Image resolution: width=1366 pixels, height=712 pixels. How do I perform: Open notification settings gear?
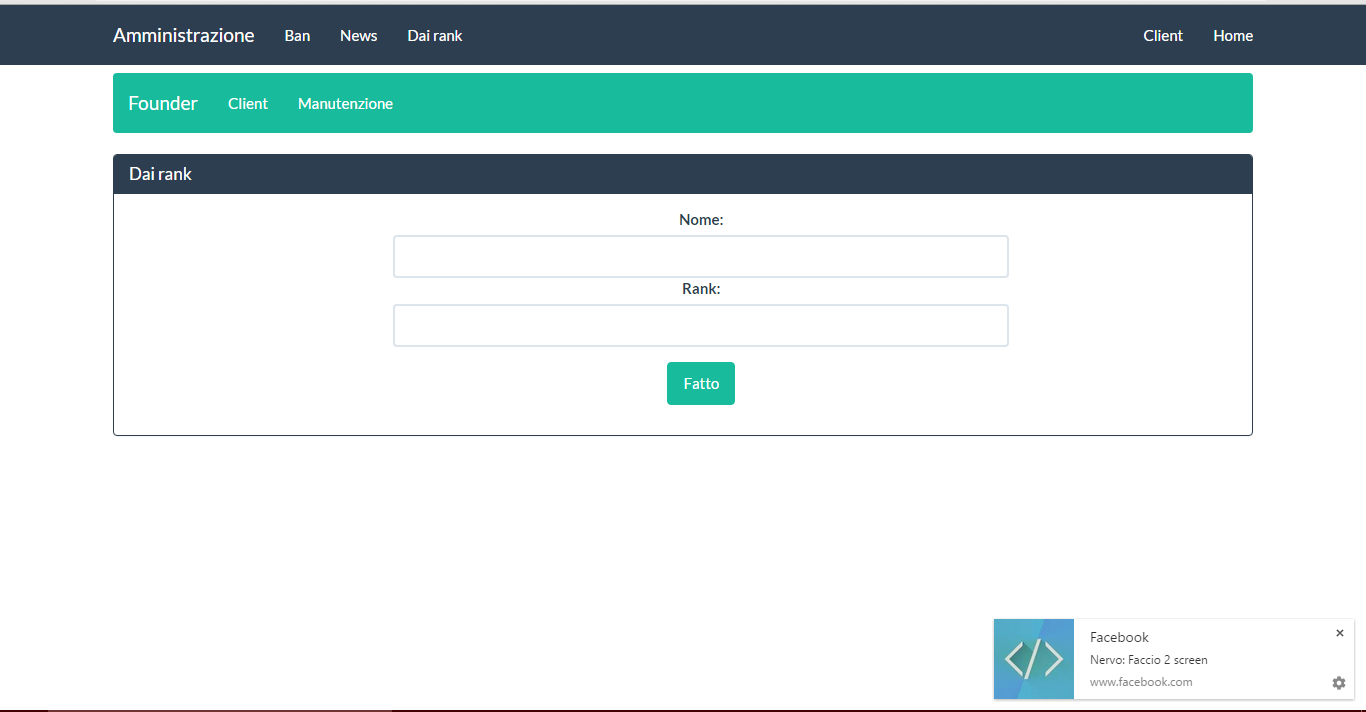(1338, 683)
